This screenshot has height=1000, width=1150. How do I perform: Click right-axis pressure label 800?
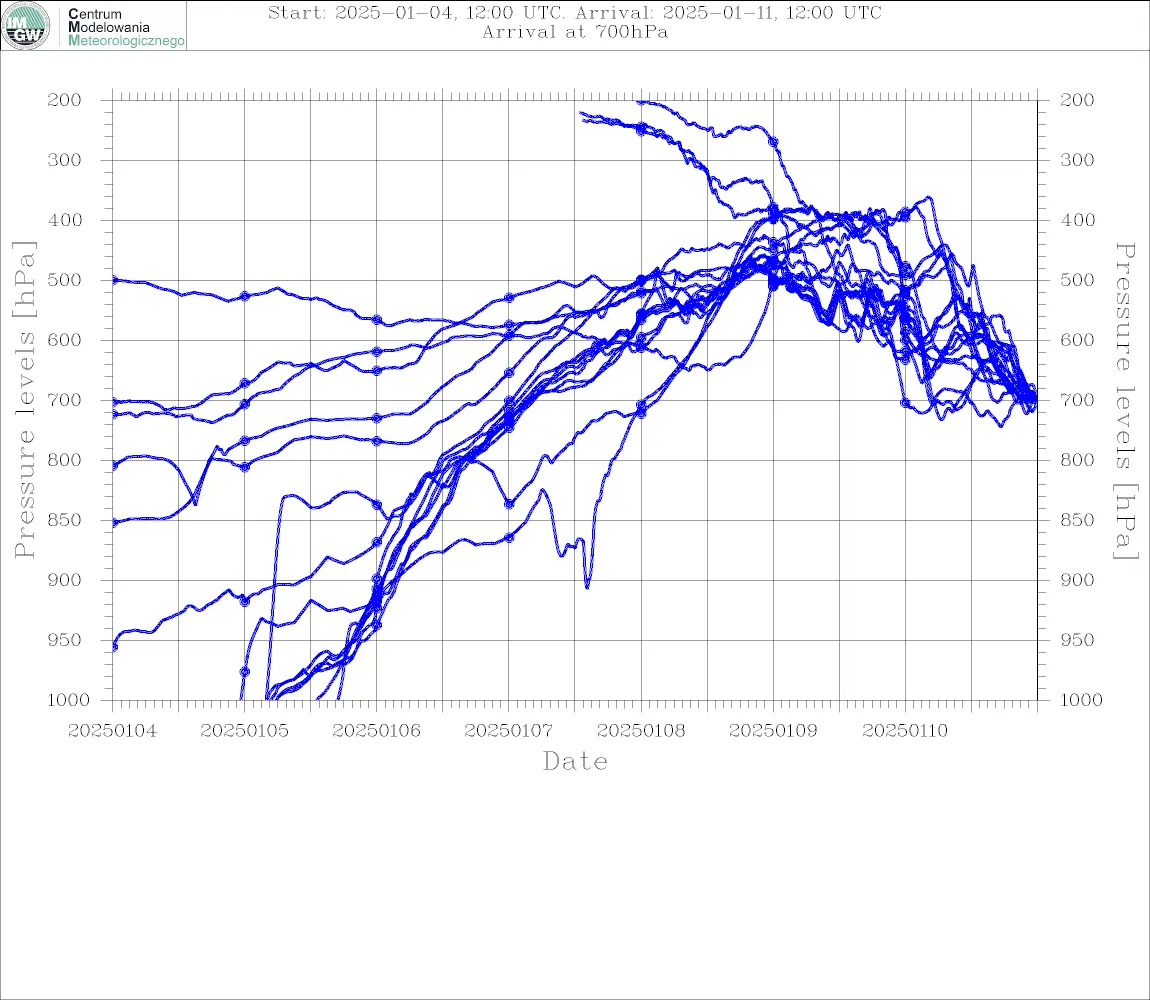[x=1077, y=460]
